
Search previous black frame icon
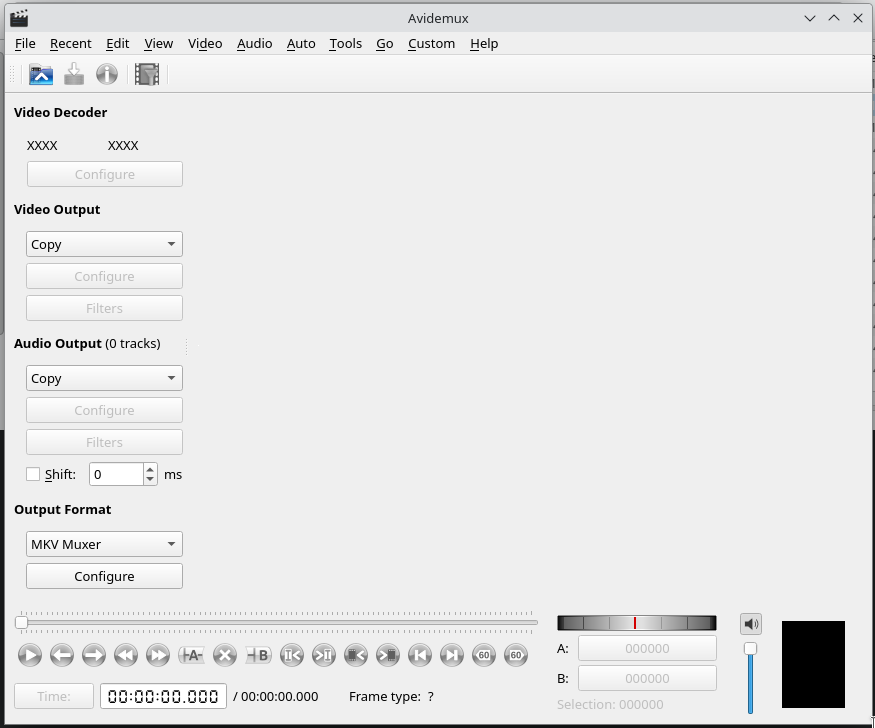[x=355, y=655]
